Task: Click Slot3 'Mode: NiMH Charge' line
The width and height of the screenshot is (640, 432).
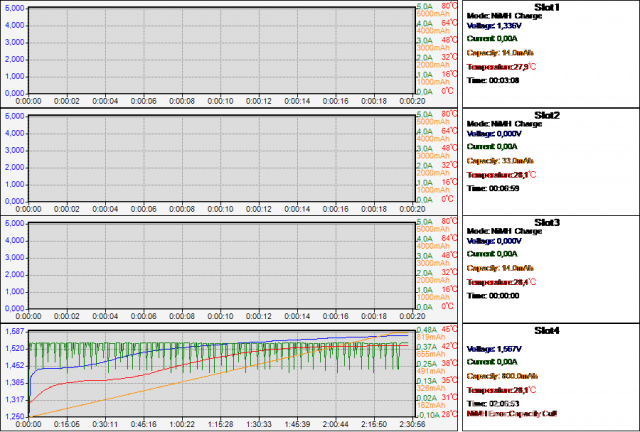Action: click(504, 231)
